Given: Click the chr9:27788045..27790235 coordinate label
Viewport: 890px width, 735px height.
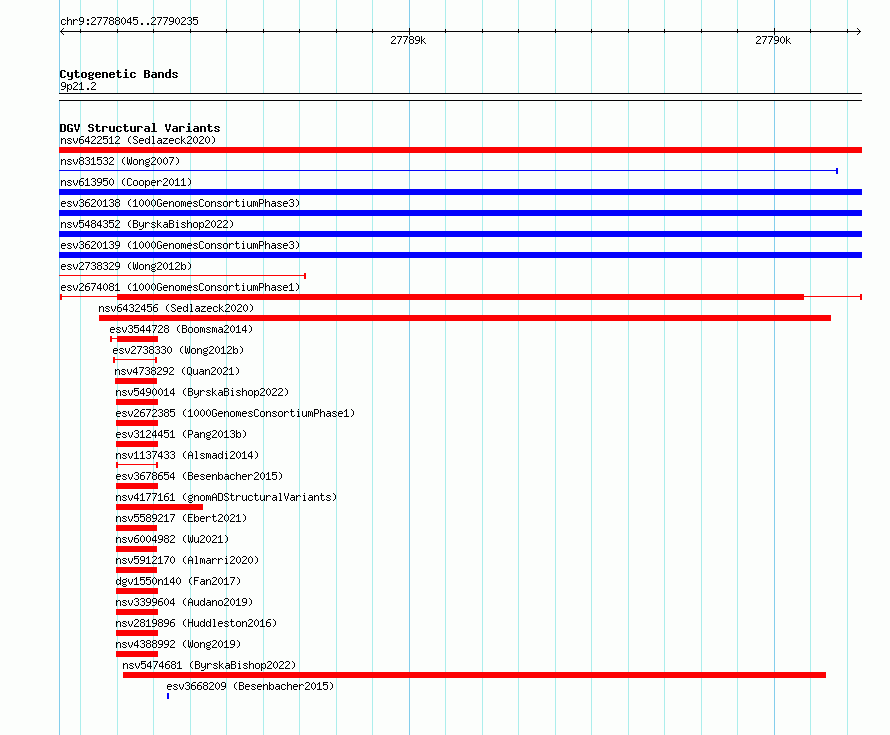Looking at the screenshot, I should tap(129, 21).
